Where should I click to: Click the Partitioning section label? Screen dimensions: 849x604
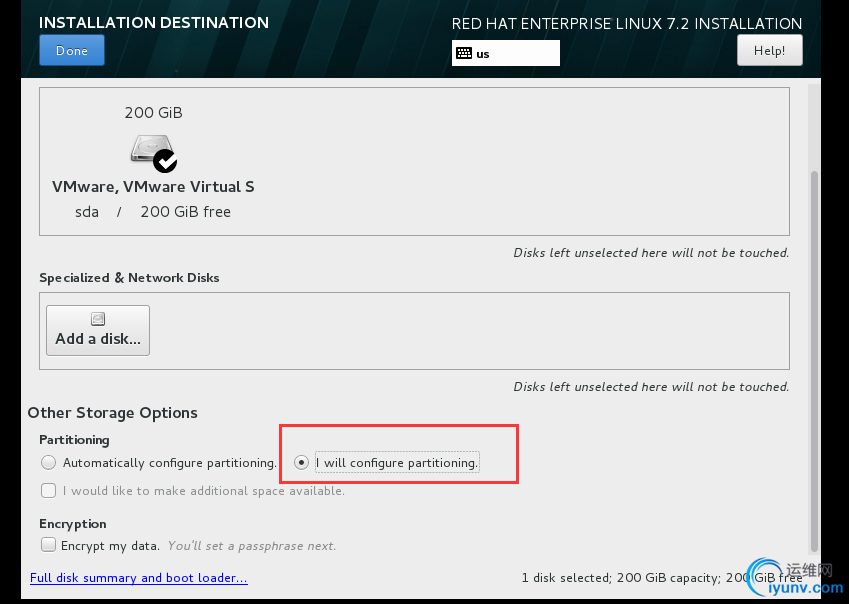74,440
